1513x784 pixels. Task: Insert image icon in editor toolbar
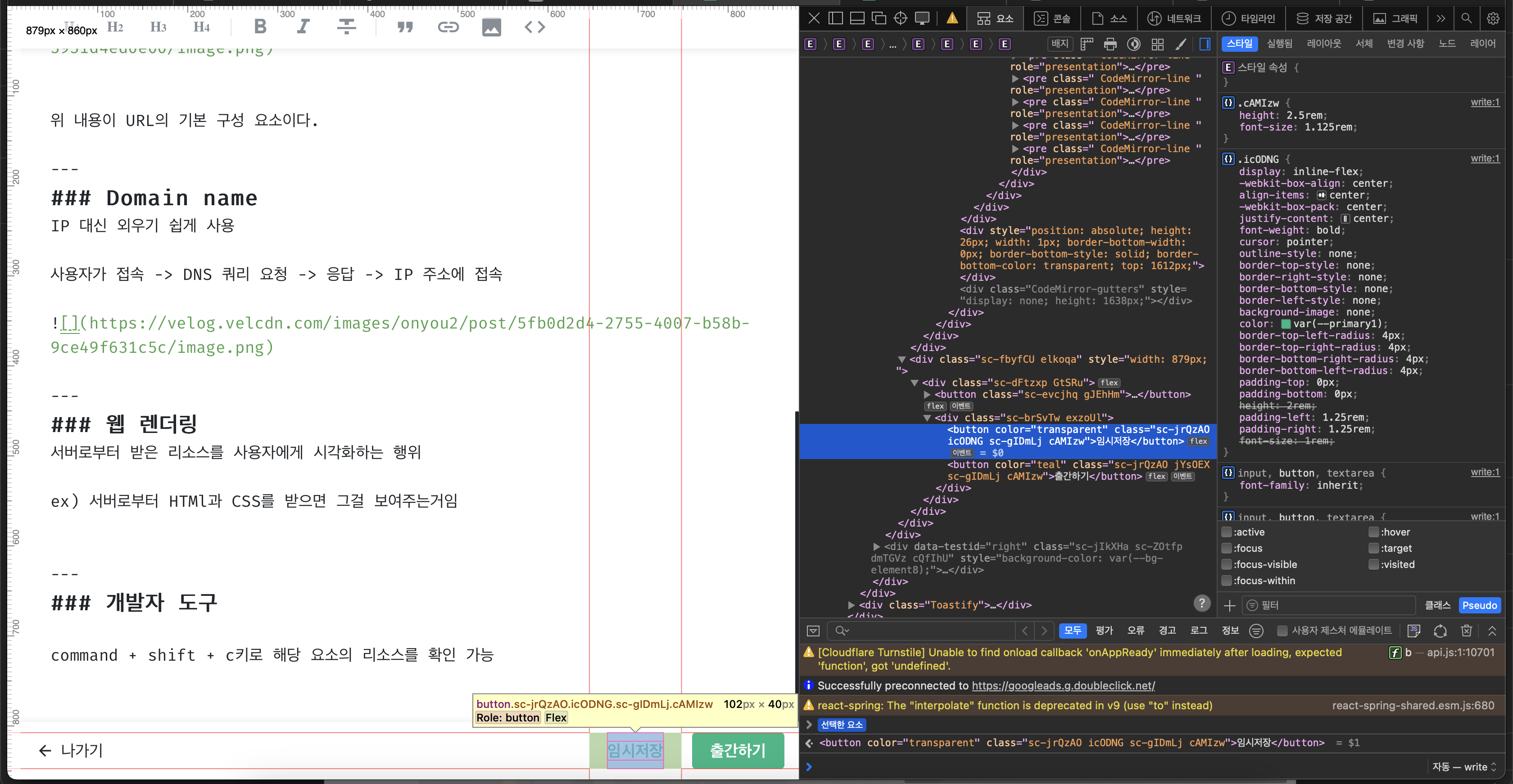pos(492,27)
